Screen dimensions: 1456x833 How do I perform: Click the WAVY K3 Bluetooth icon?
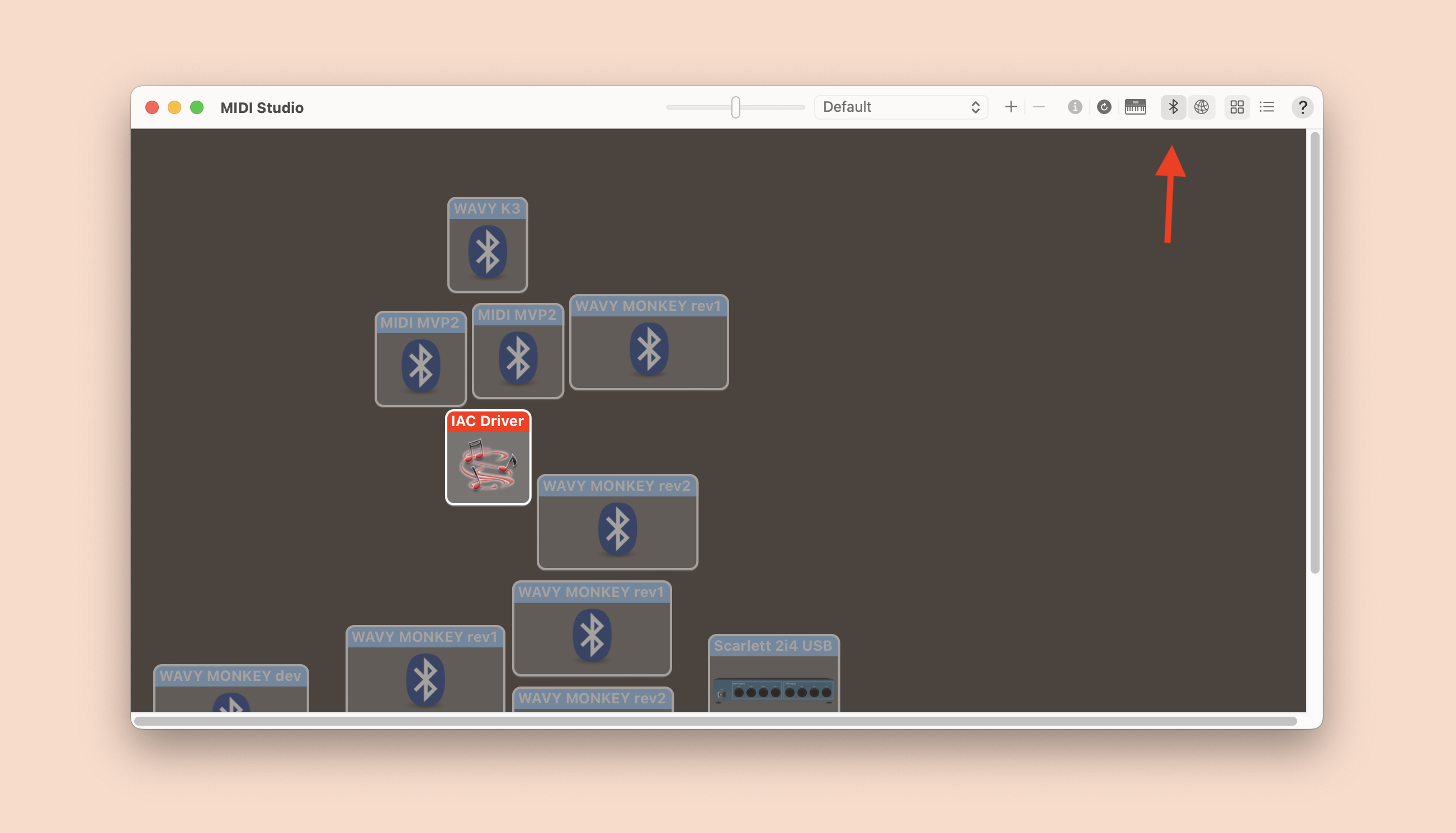coord(488,252)
